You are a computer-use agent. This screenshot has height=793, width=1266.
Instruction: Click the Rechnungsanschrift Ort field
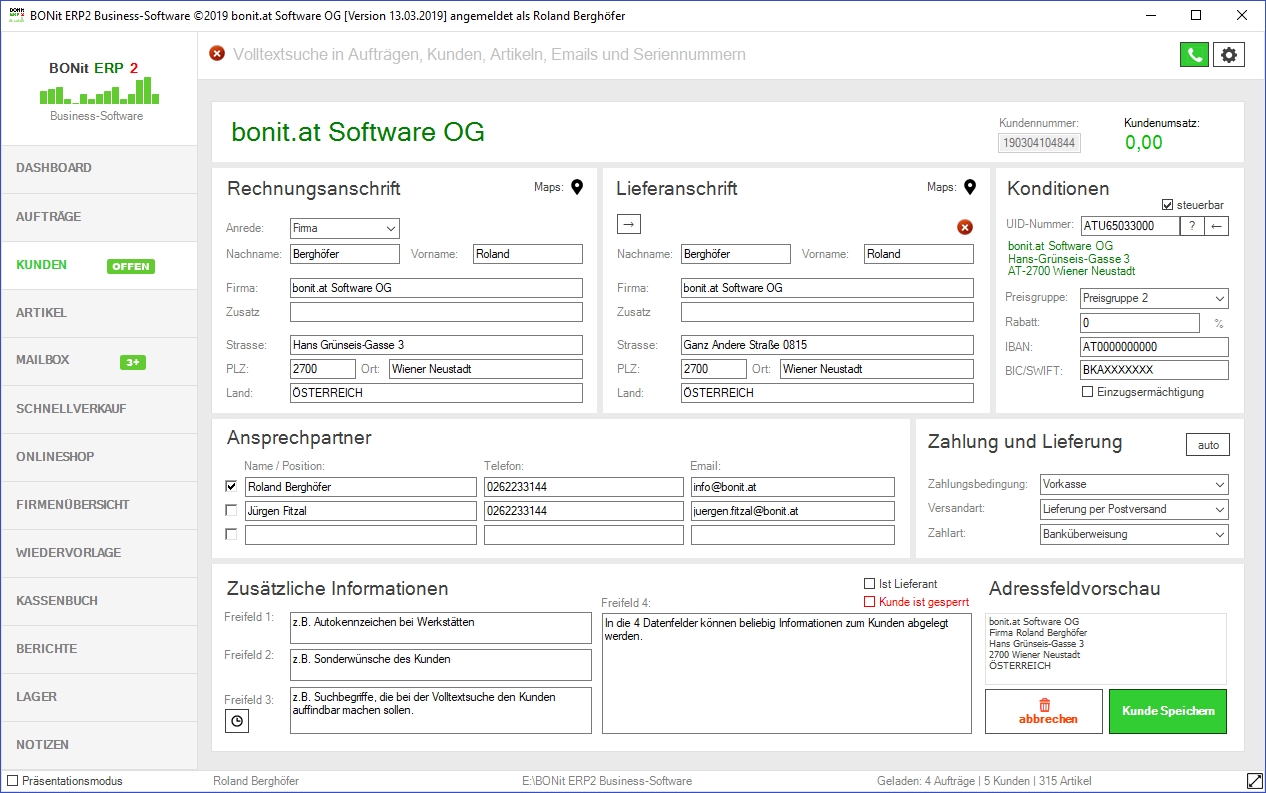(485, 369)
